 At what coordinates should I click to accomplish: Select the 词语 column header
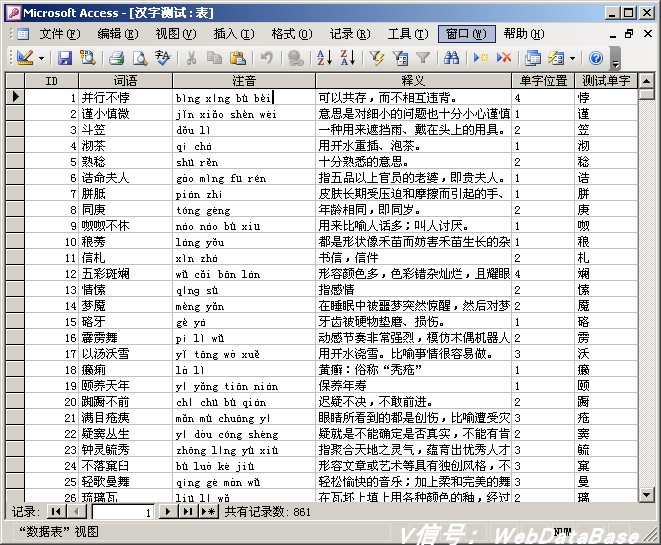coord(125,81)
